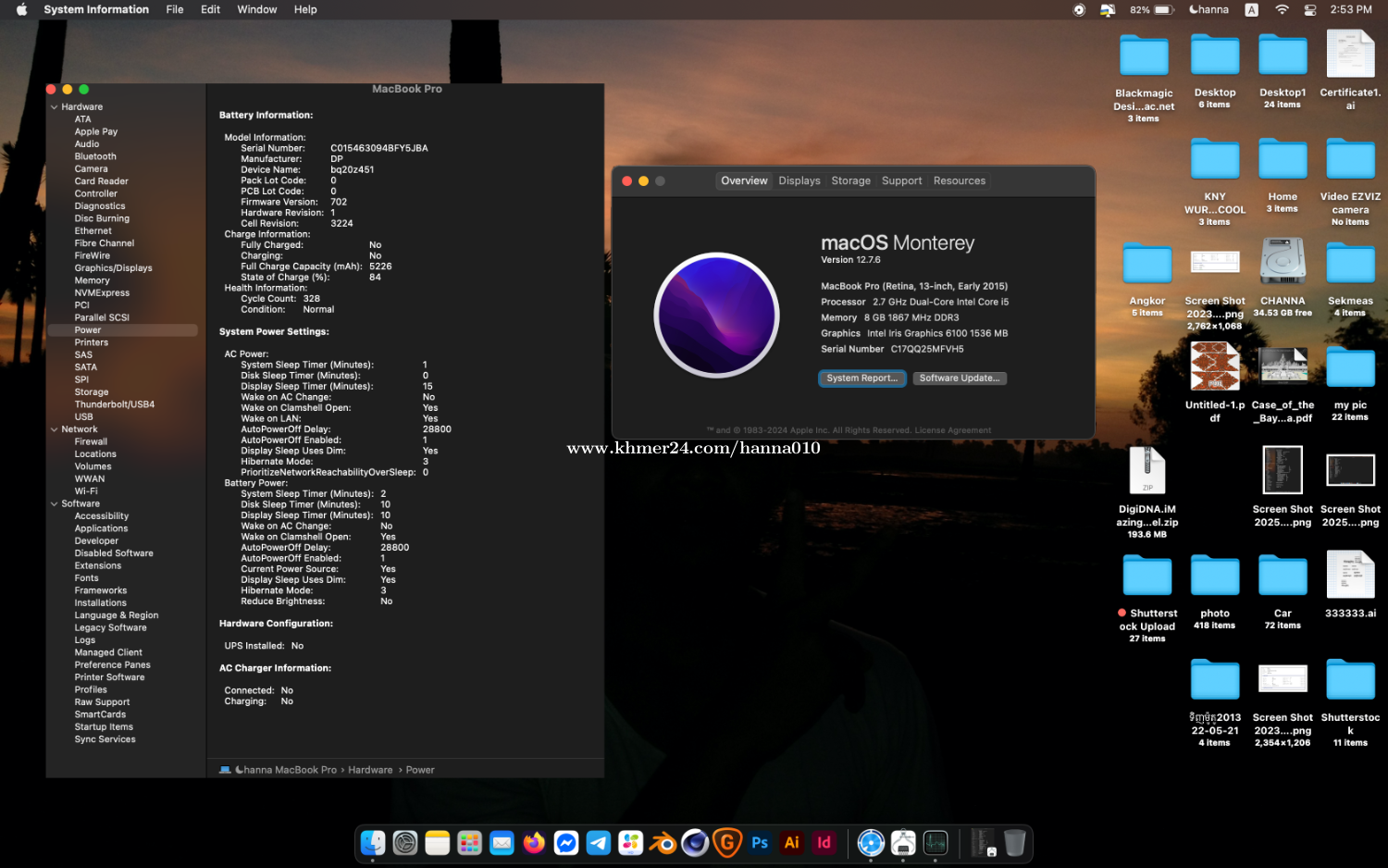Open the System Information app menu
The image size is (1388, 868).
[x=96, y=9]
